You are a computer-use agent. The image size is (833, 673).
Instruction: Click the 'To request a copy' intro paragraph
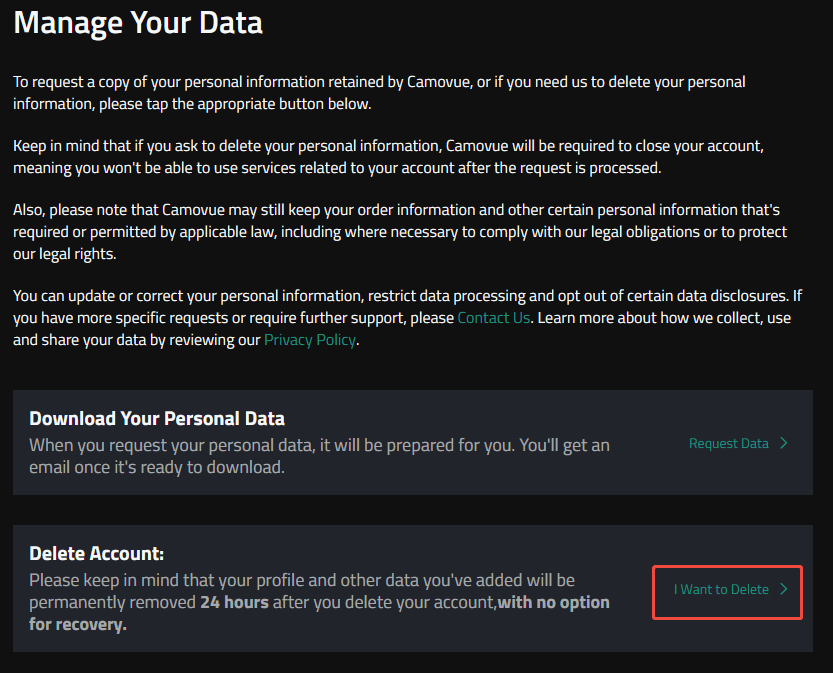(x=379, y=92)
